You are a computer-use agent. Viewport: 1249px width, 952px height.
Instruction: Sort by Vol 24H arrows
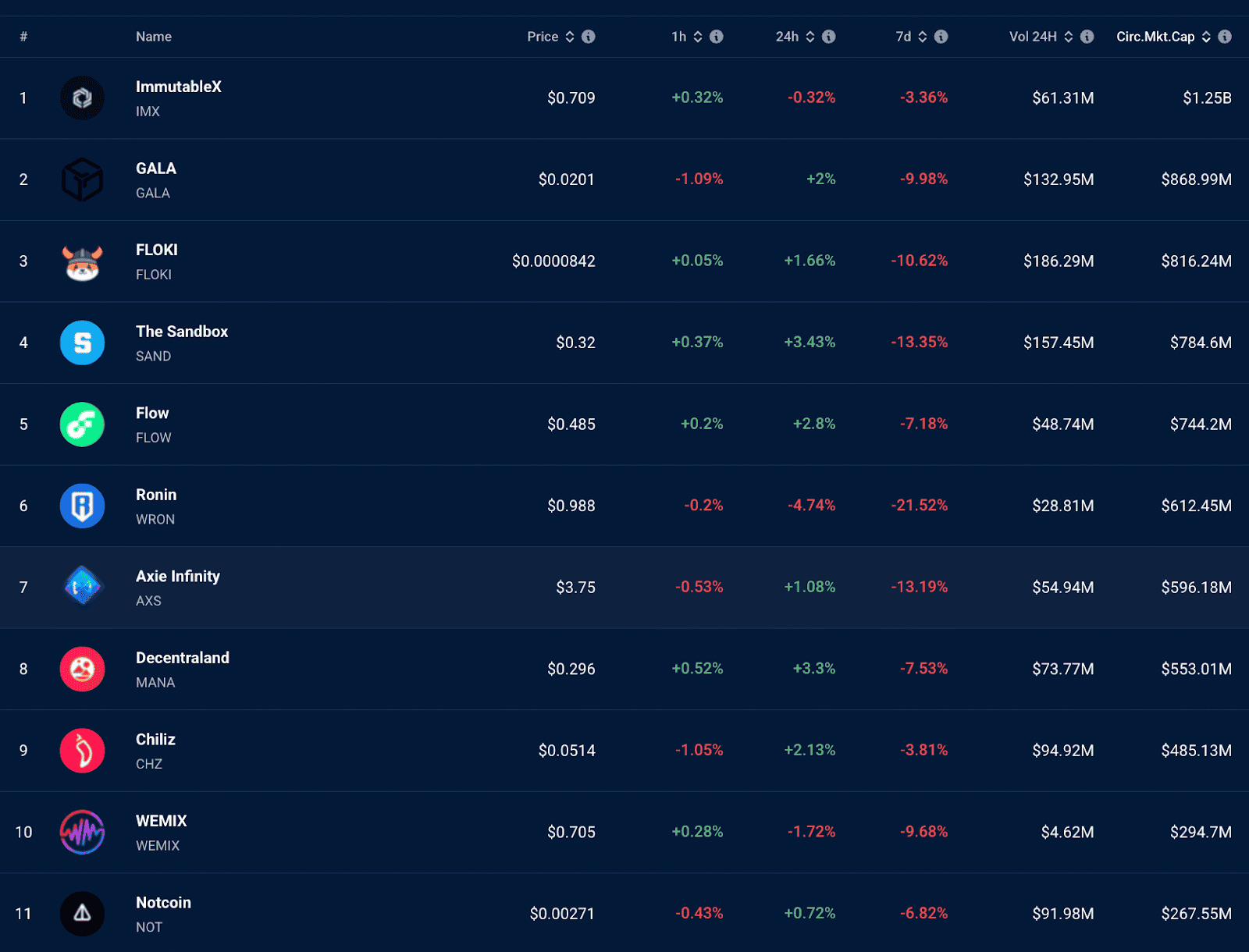click(1069, 37)
